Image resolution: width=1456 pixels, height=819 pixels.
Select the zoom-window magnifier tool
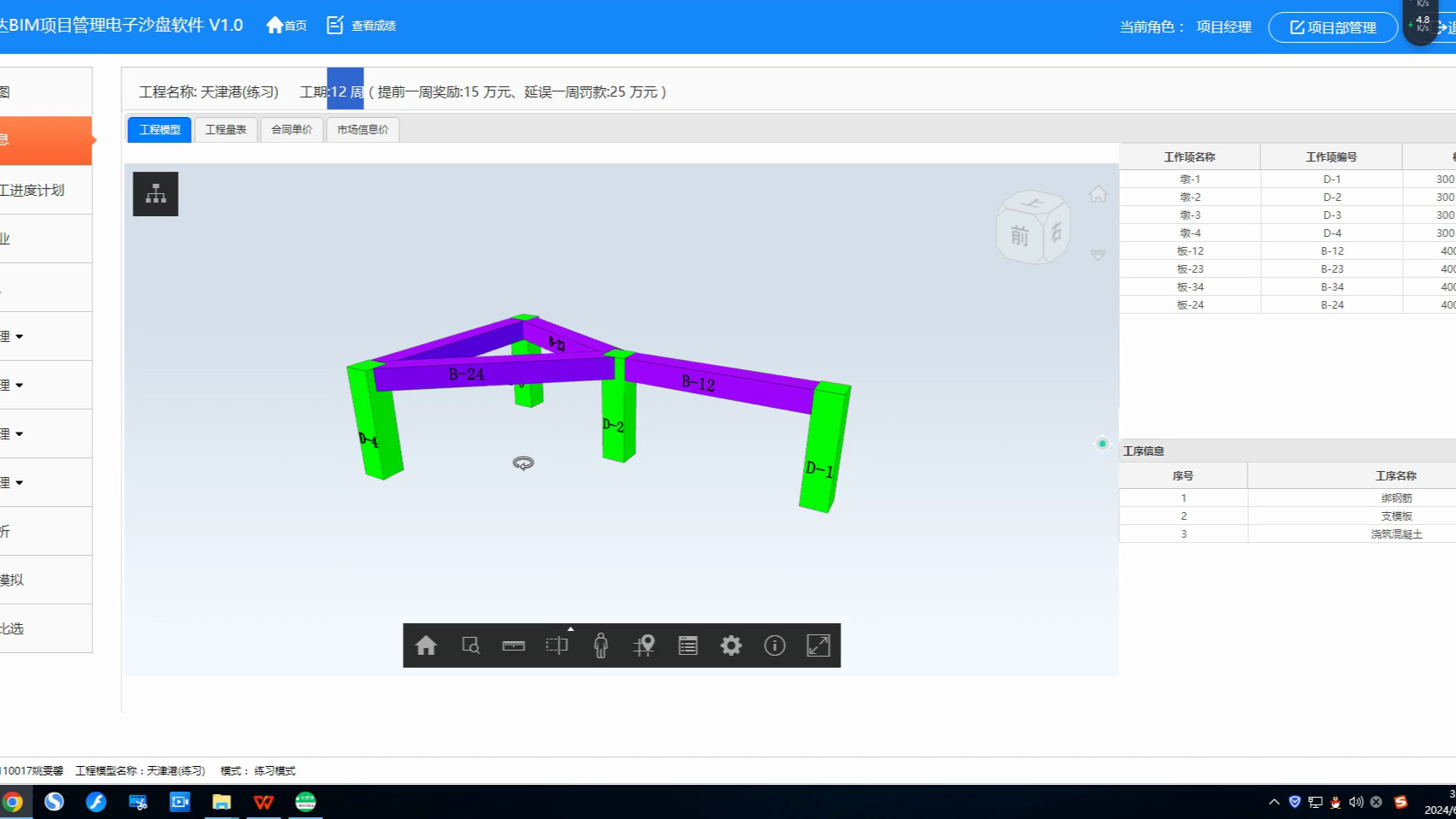[x=470, y=645]
